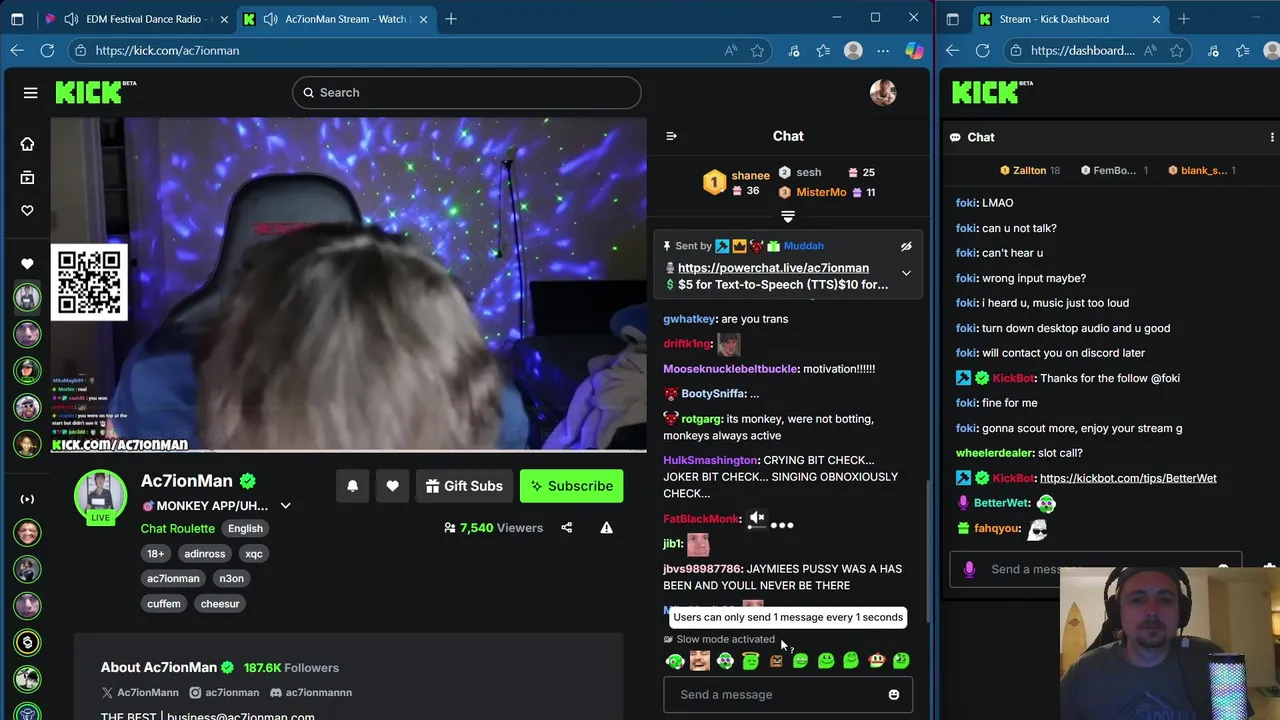Screen dimensions: 1280x720
Task: Share the stream via share icon
Action: pos(567,528)
